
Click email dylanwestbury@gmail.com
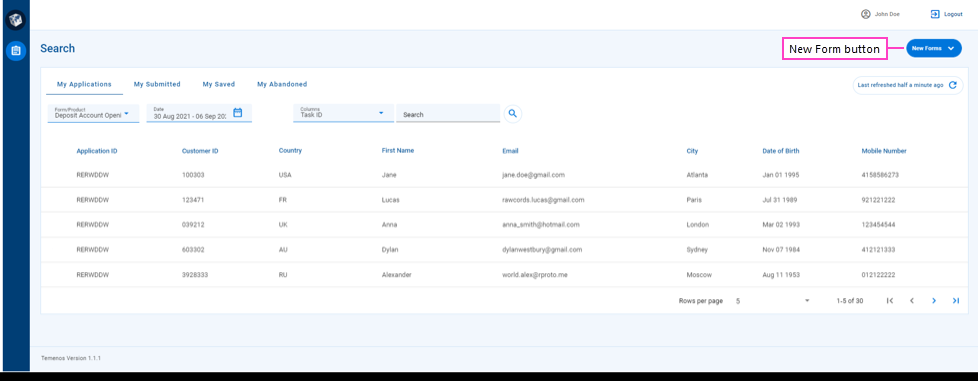(x=542, y=249)
